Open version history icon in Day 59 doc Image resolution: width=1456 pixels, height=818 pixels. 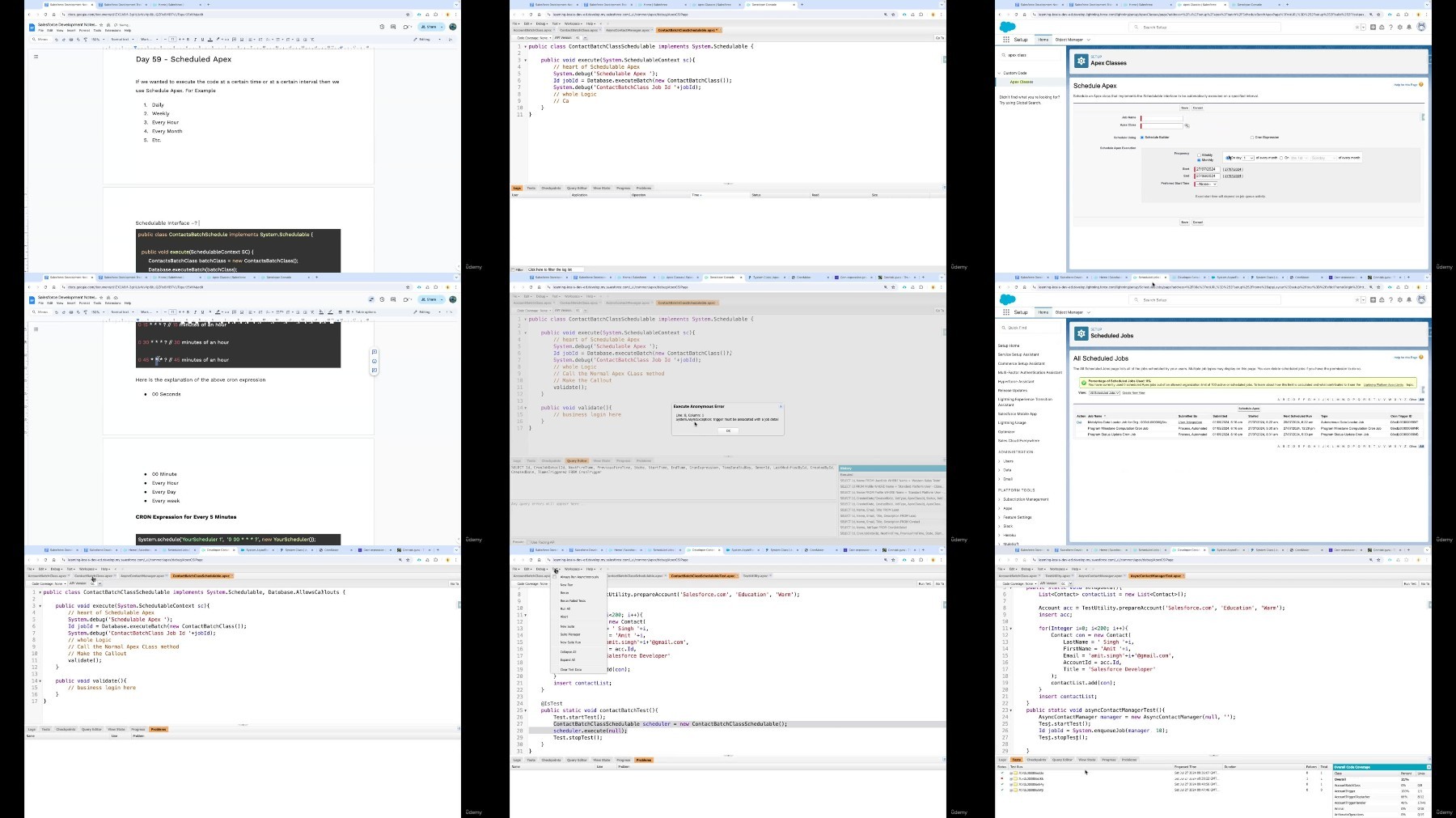[383, 27]
